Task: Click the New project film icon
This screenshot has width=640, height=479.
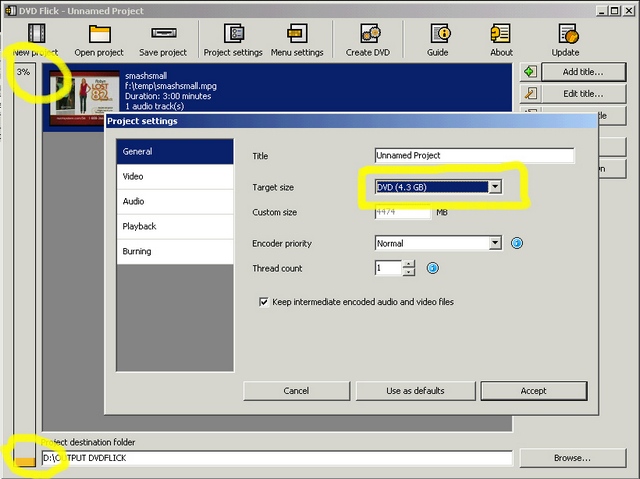Action: point(36,33)
